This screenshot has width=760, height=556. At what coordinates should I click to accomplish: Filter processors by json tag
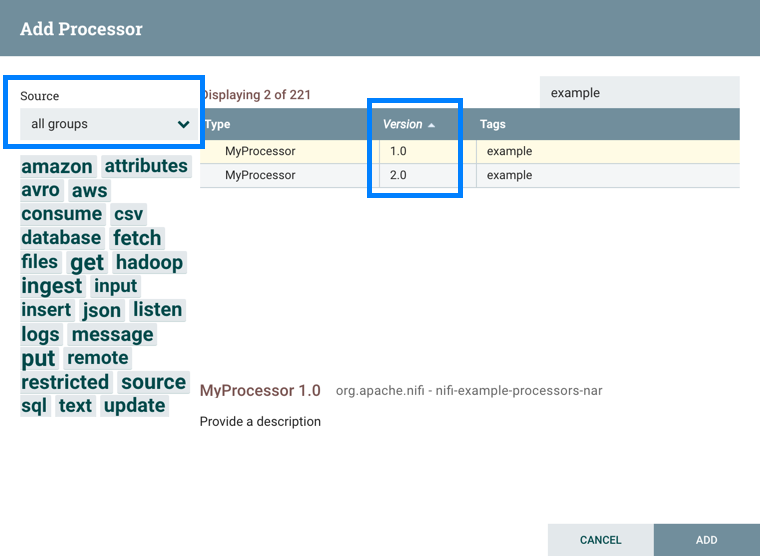click(x=102, y=310)
